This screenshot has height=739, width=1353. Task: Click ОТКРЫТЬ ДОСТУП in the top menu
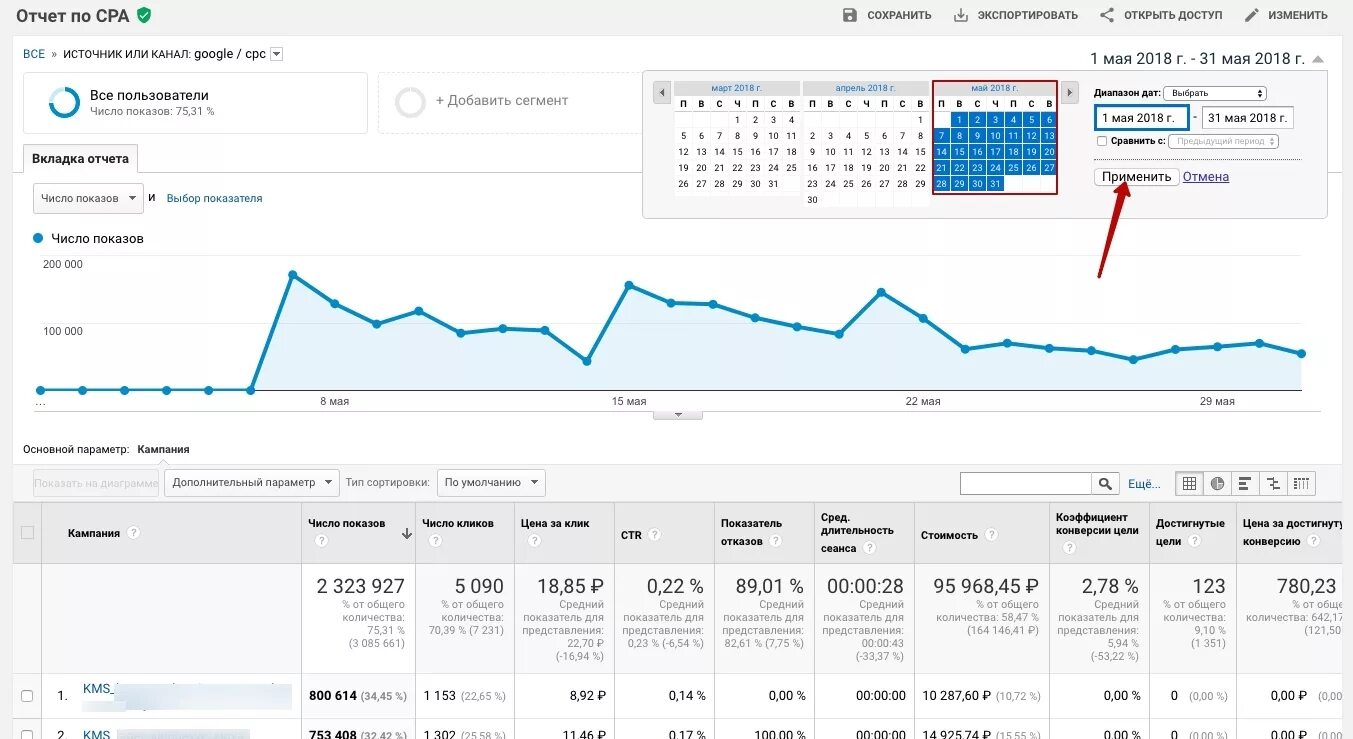coord(1173,15)
